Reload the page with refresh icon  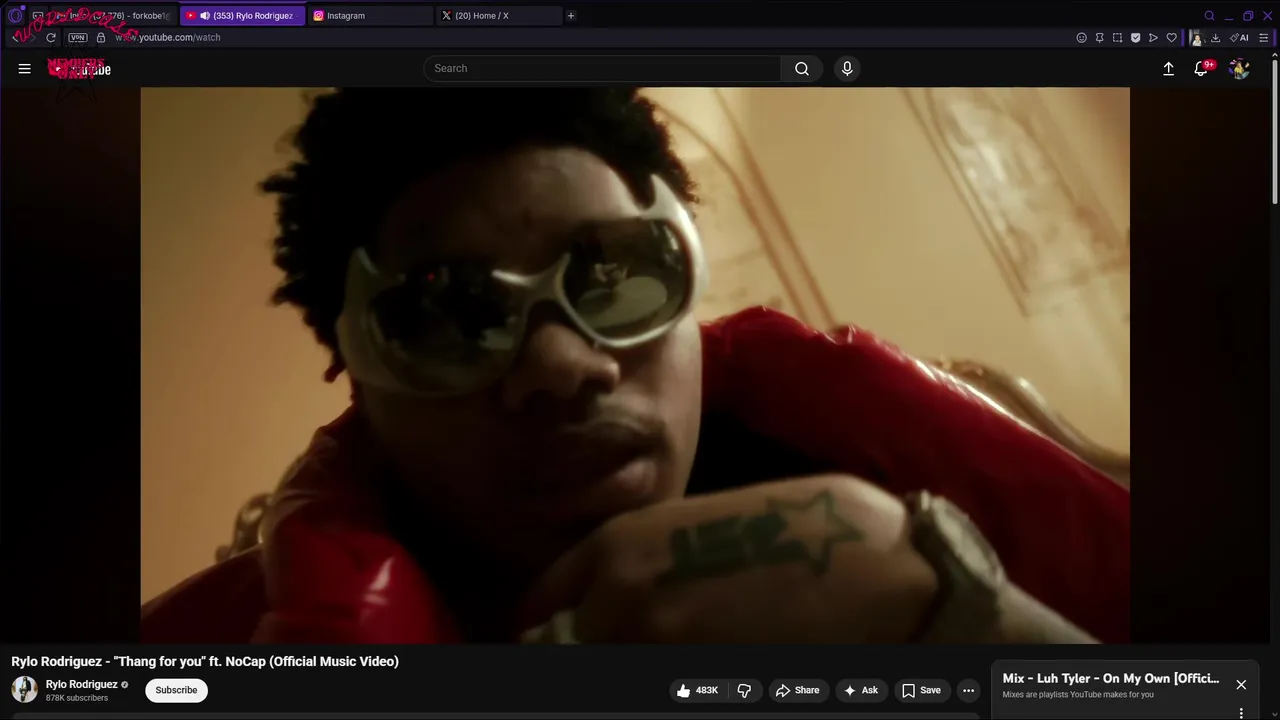click(x=51, y=38)
